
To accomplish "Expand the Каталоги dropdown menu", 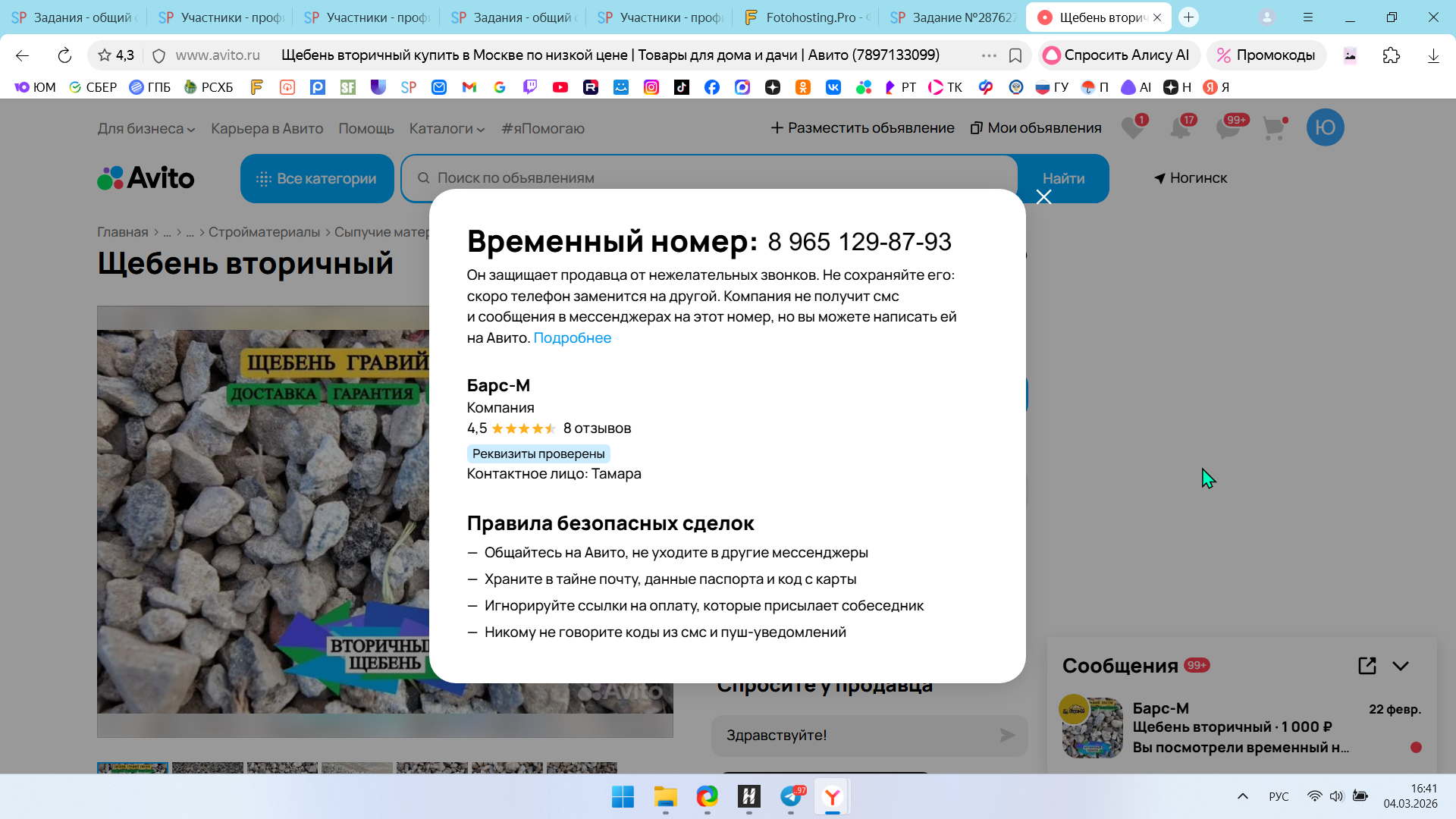I will point(447,129).
